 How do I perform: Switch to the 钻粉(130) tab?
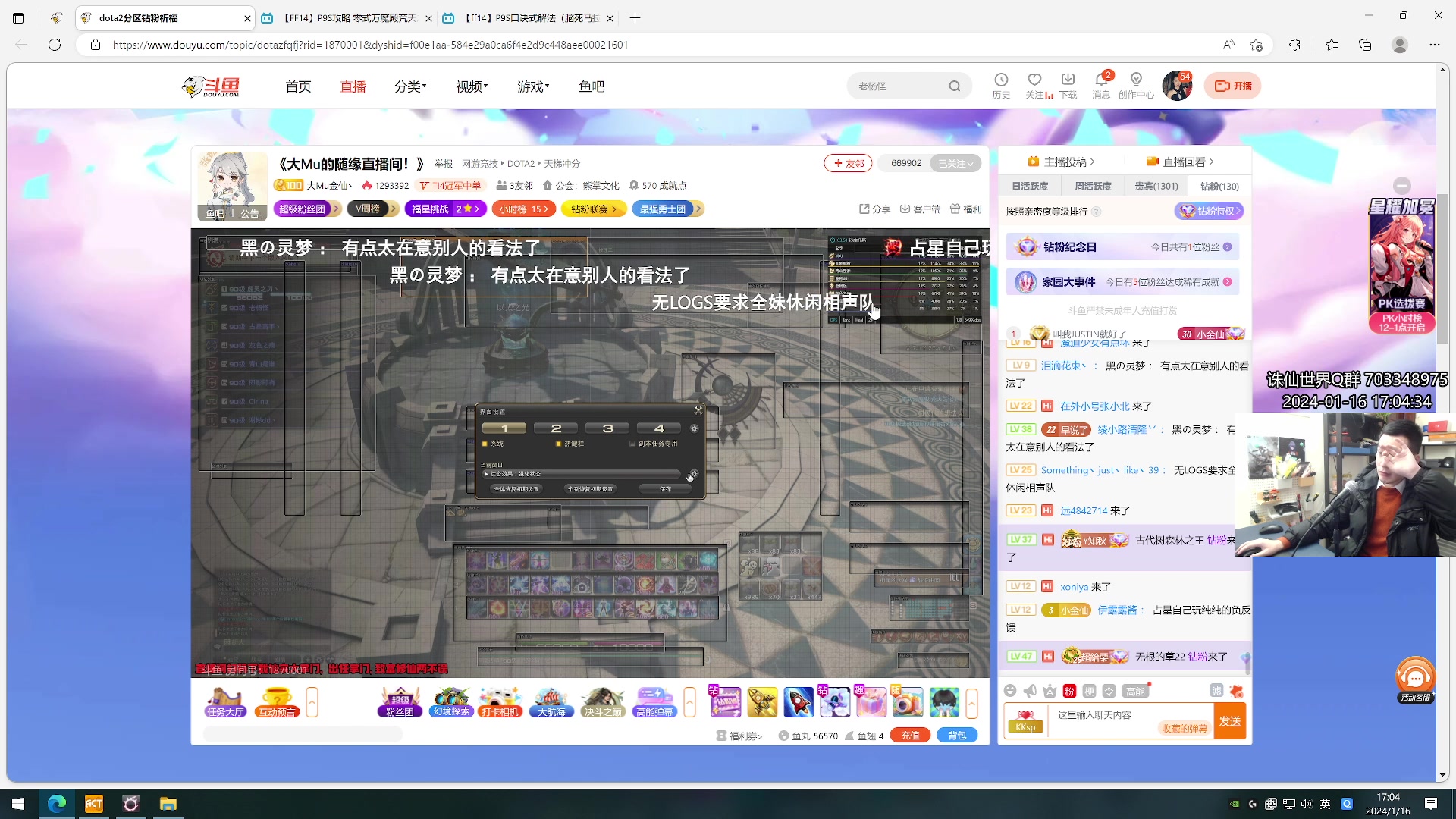coord(1219,186)
